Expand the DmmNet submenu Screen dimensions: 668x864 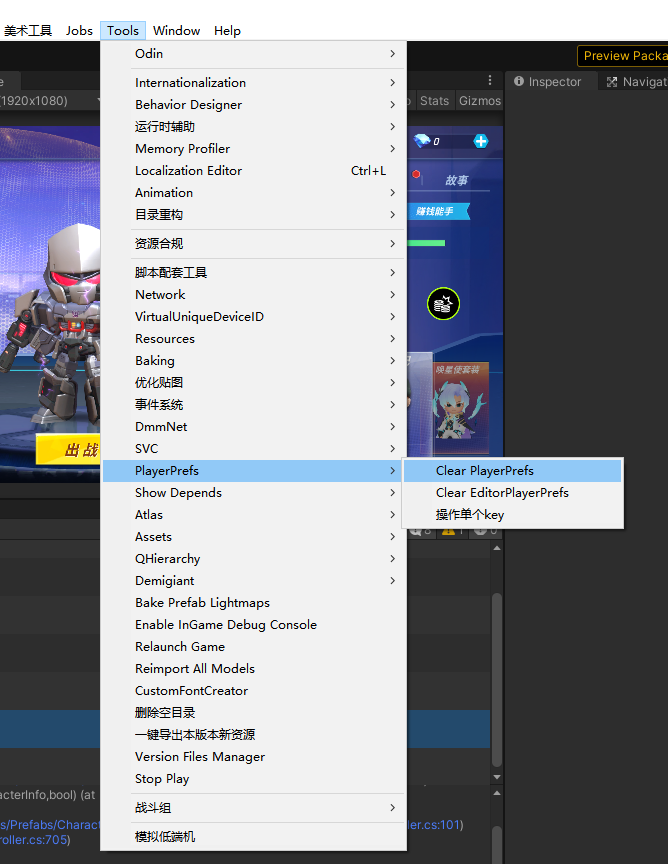pyautogui.click(x=254, y=427)
